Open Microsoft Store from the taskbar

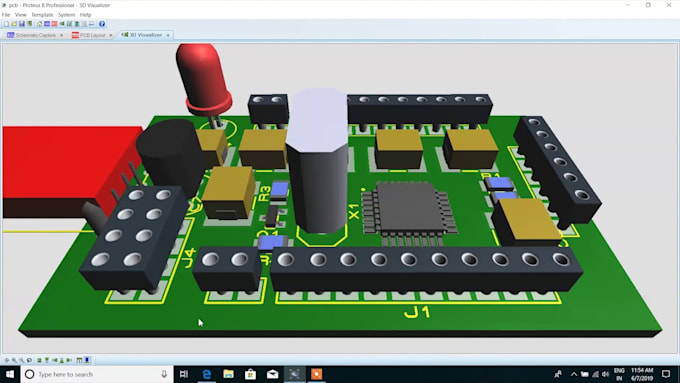pyautogui.click(x=250, y=374)
